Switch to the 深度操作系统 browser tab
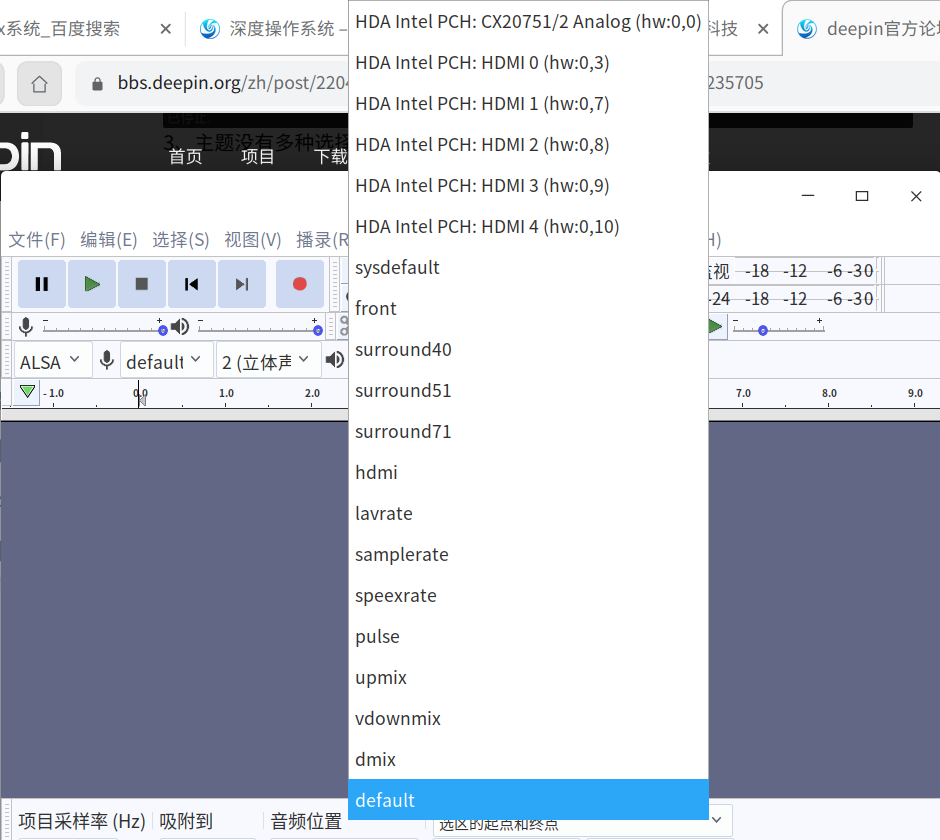Image resolution: width=940 pixels, height=840 pixels. coord(273,29)
